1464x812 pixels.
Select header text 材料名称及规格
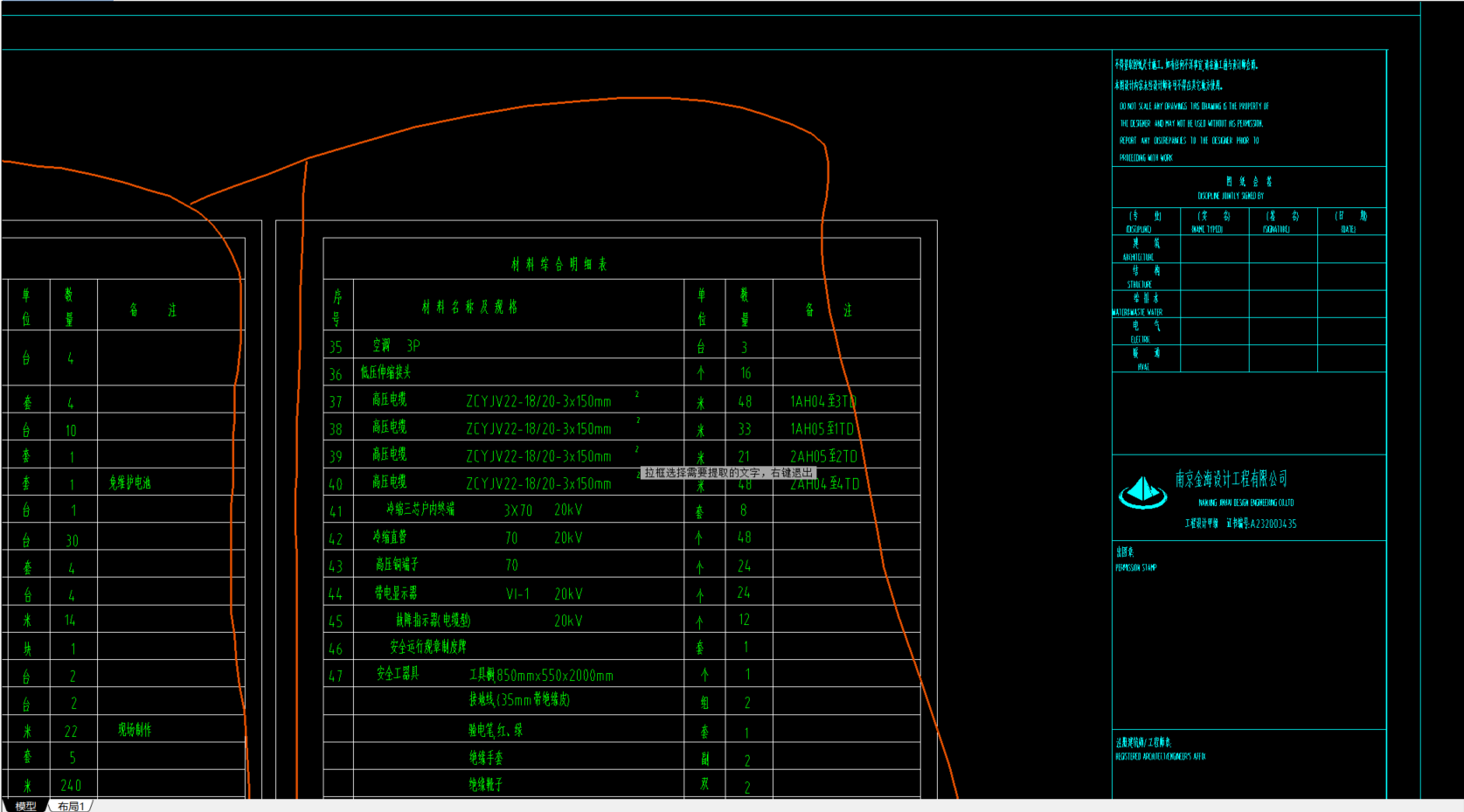pyautogui.click(x=469, y=307)
